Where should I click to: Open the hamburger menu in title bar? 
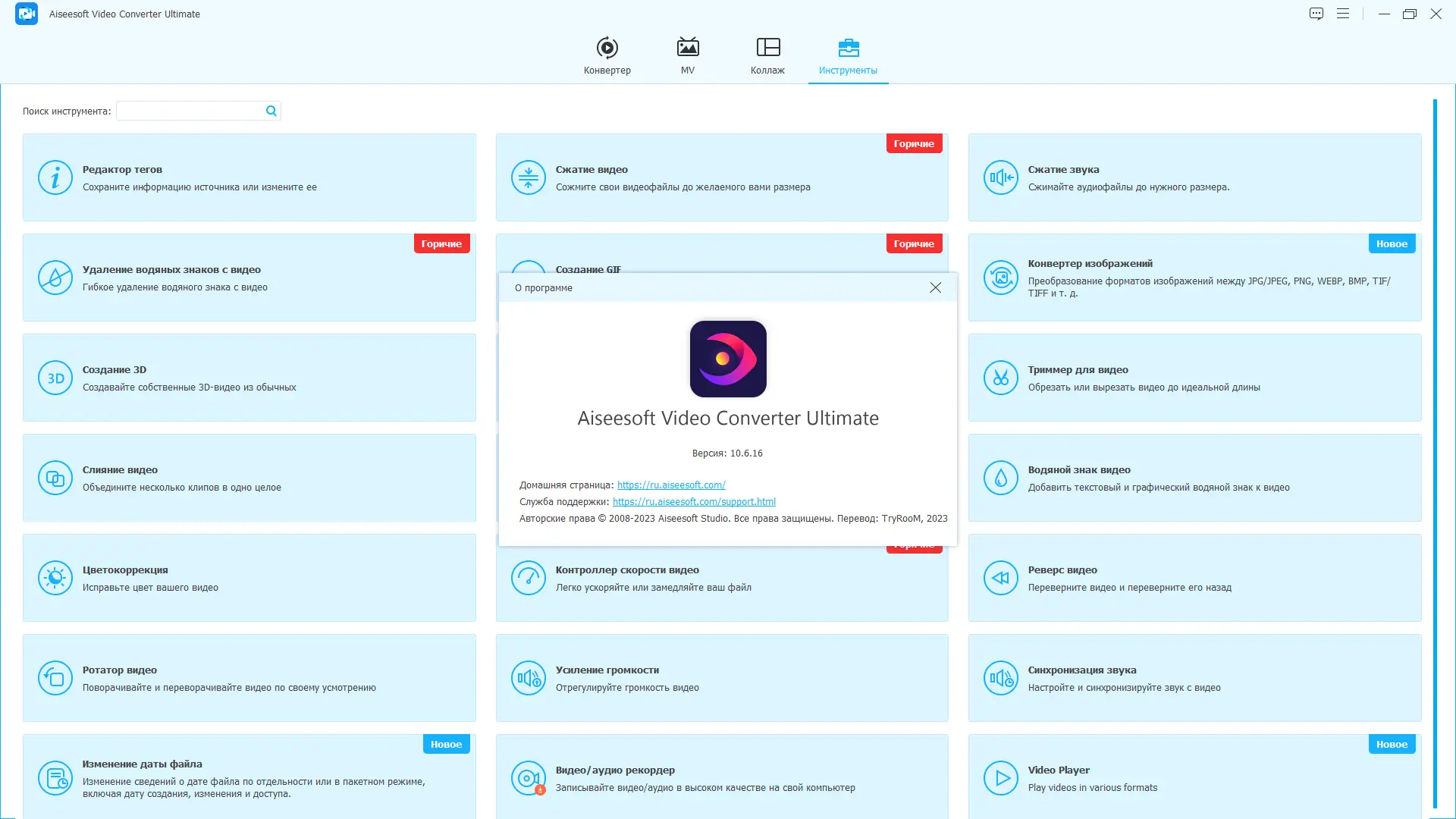[1342, 14]
